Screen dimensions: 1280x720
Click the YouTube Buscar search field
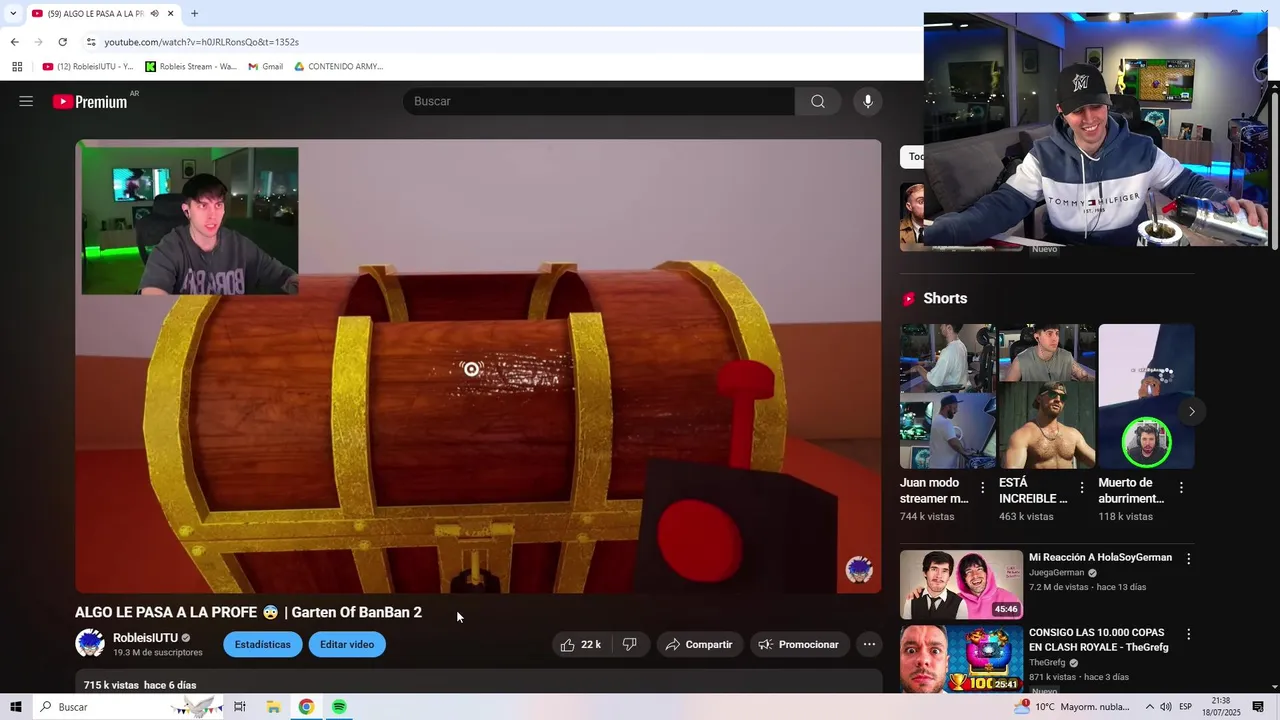coord(598,101)
